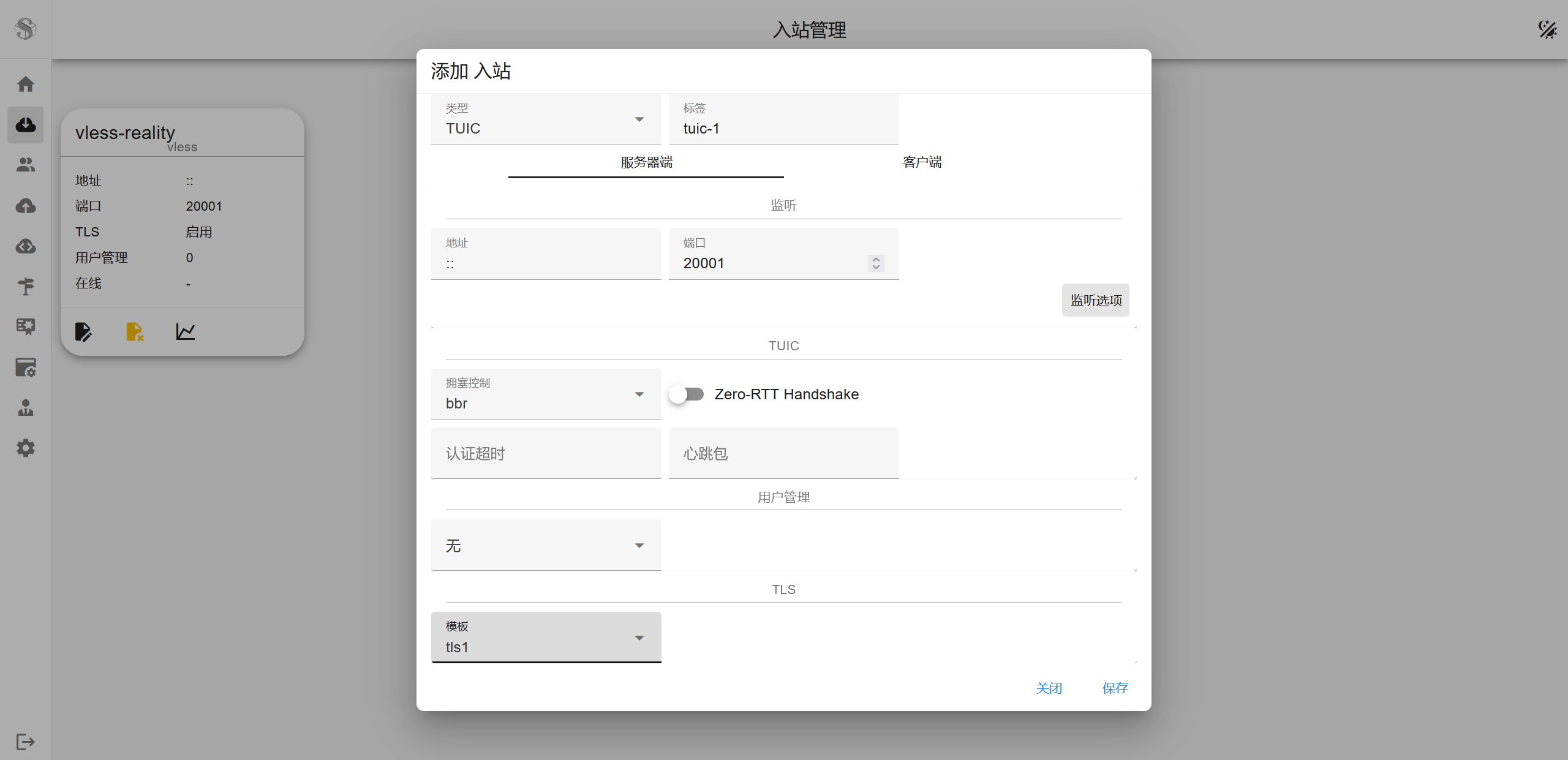This screenshot has width=1568, height=760.
Task: Open the home page sidebar icon
Action: (x=25, y=84)
